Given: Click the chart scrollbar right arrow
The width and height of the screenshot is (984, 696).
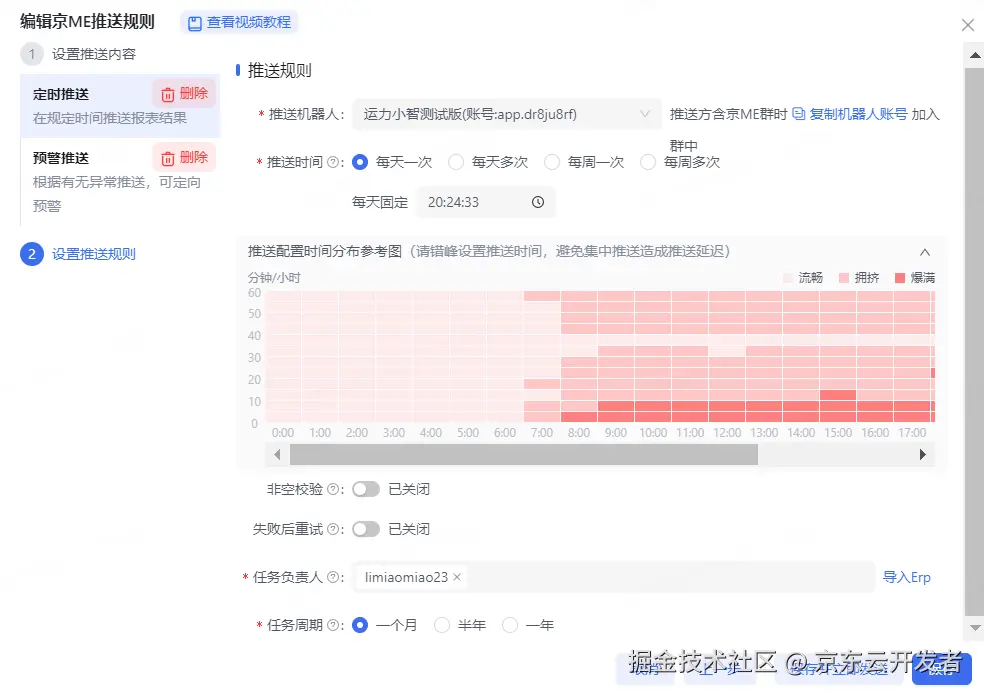Looking at the screenshot, I should [x=922, y=454].
